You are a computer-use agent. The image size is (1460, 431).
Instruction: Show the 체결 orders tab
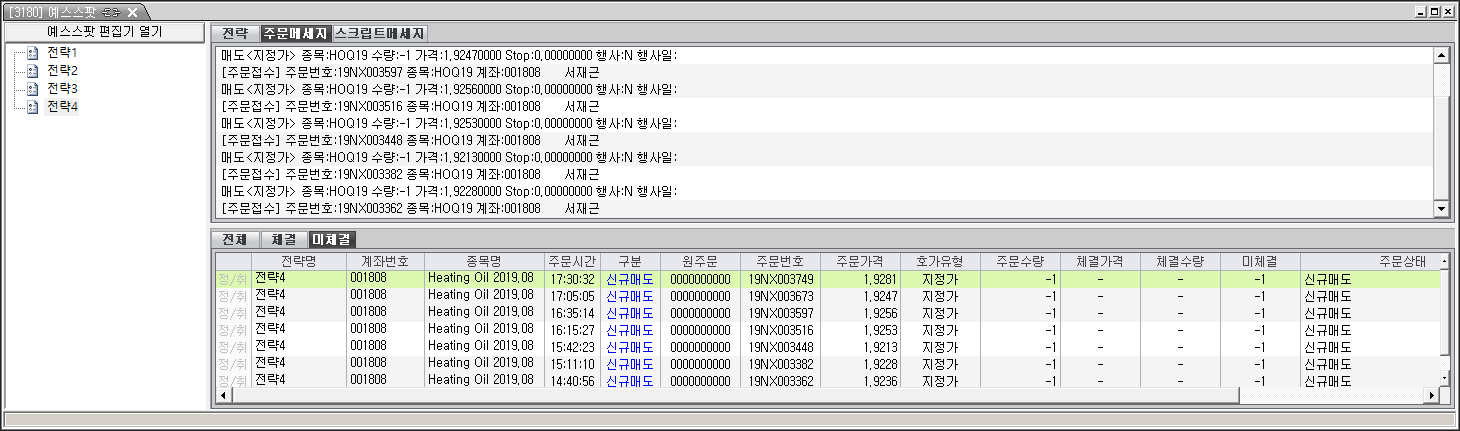[x=283, y=239]
